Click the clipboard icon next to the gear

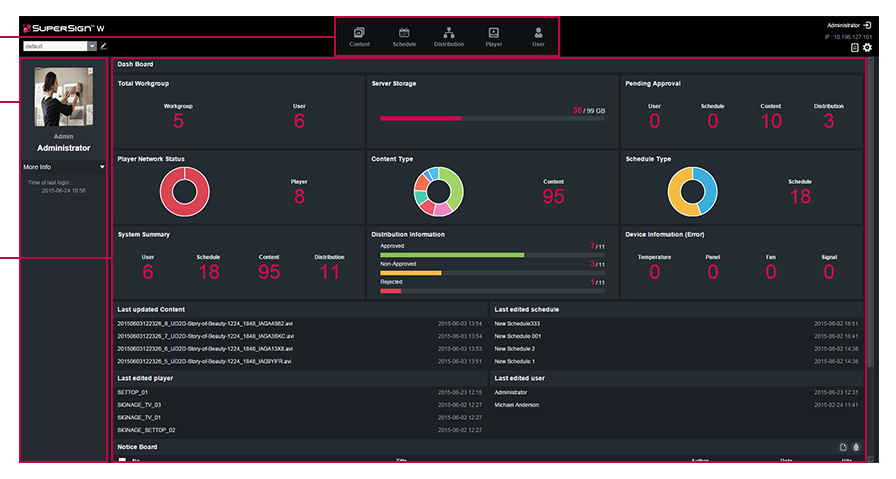(853, 47)
